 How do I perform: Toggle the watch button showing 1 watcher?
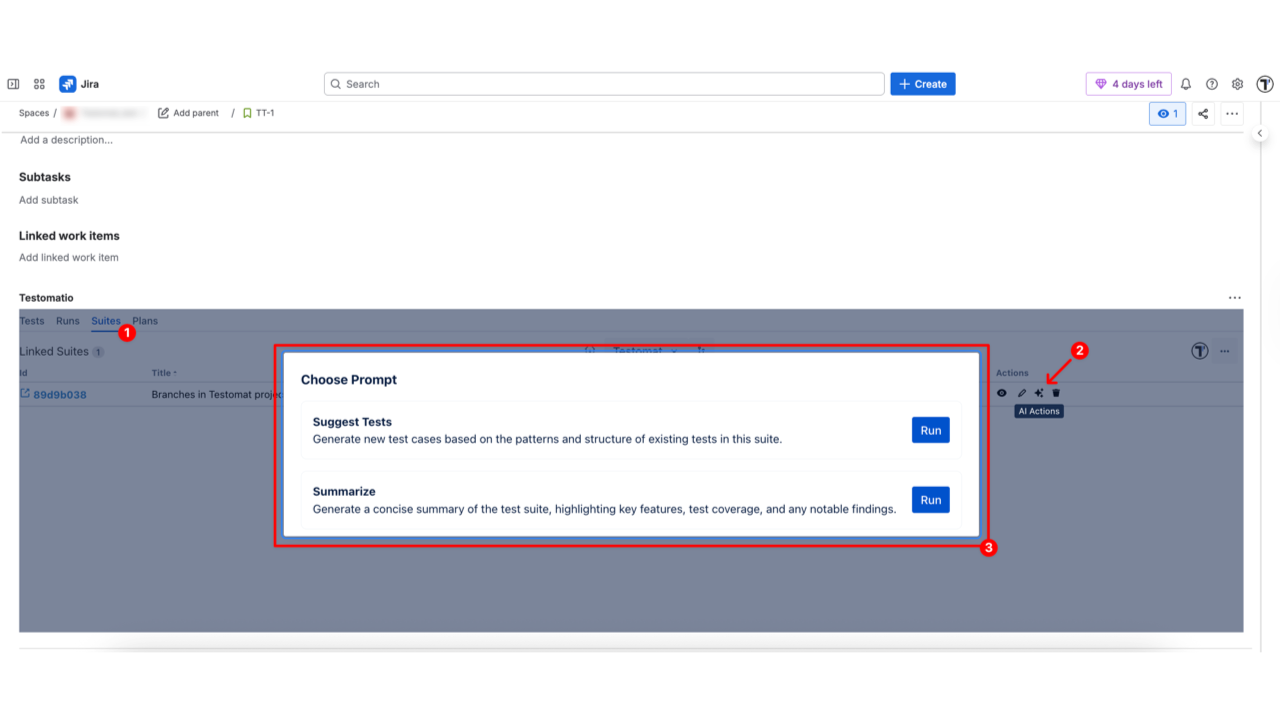(1167, 114)
